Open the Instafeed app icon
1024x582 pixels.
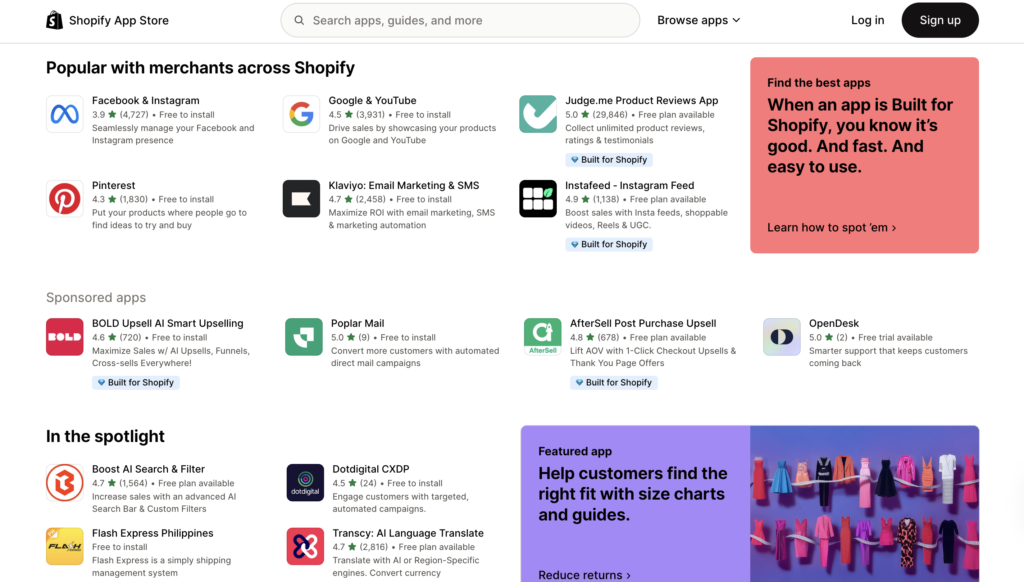coord(538,199)
